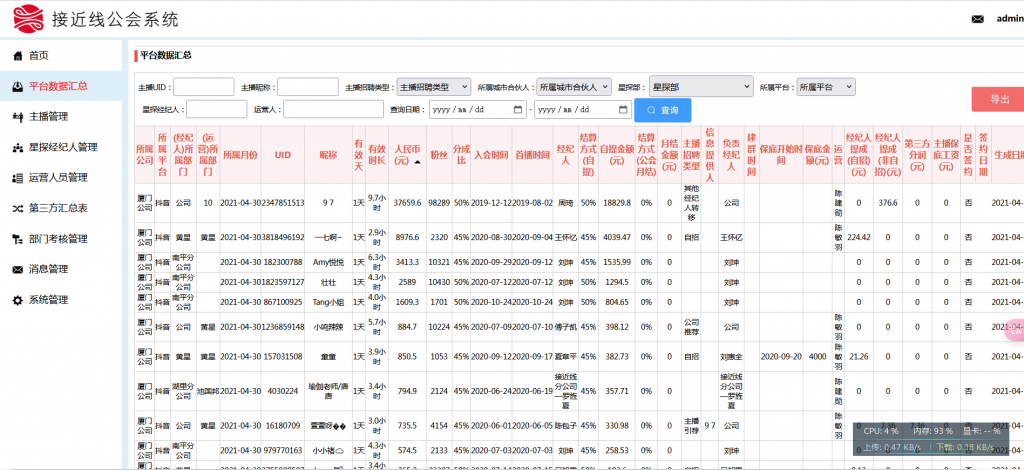1024x470 pixels.
Task: Click nickname cell 小鸡辣辣
Action: pyautogui.click(x=328, y=327)
